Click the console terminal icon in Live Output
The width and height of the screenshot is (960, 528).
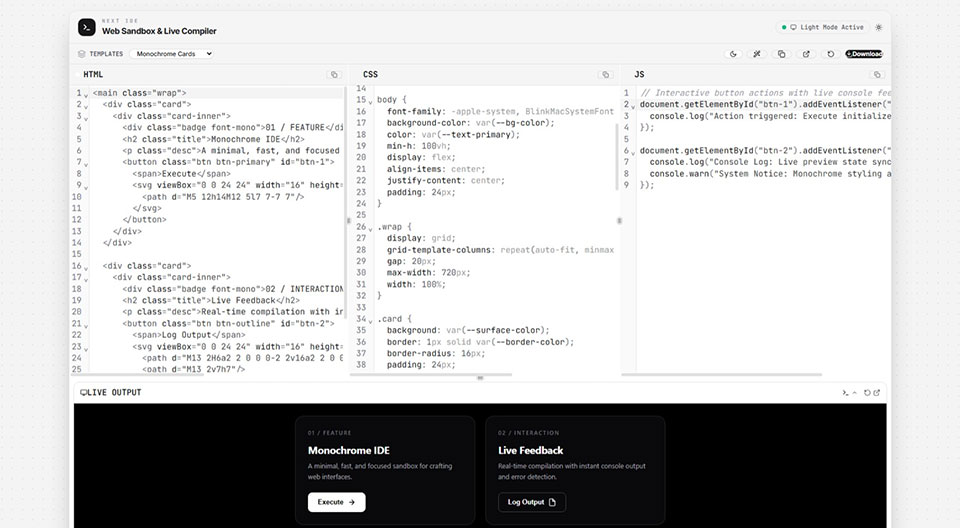[845, 393]
